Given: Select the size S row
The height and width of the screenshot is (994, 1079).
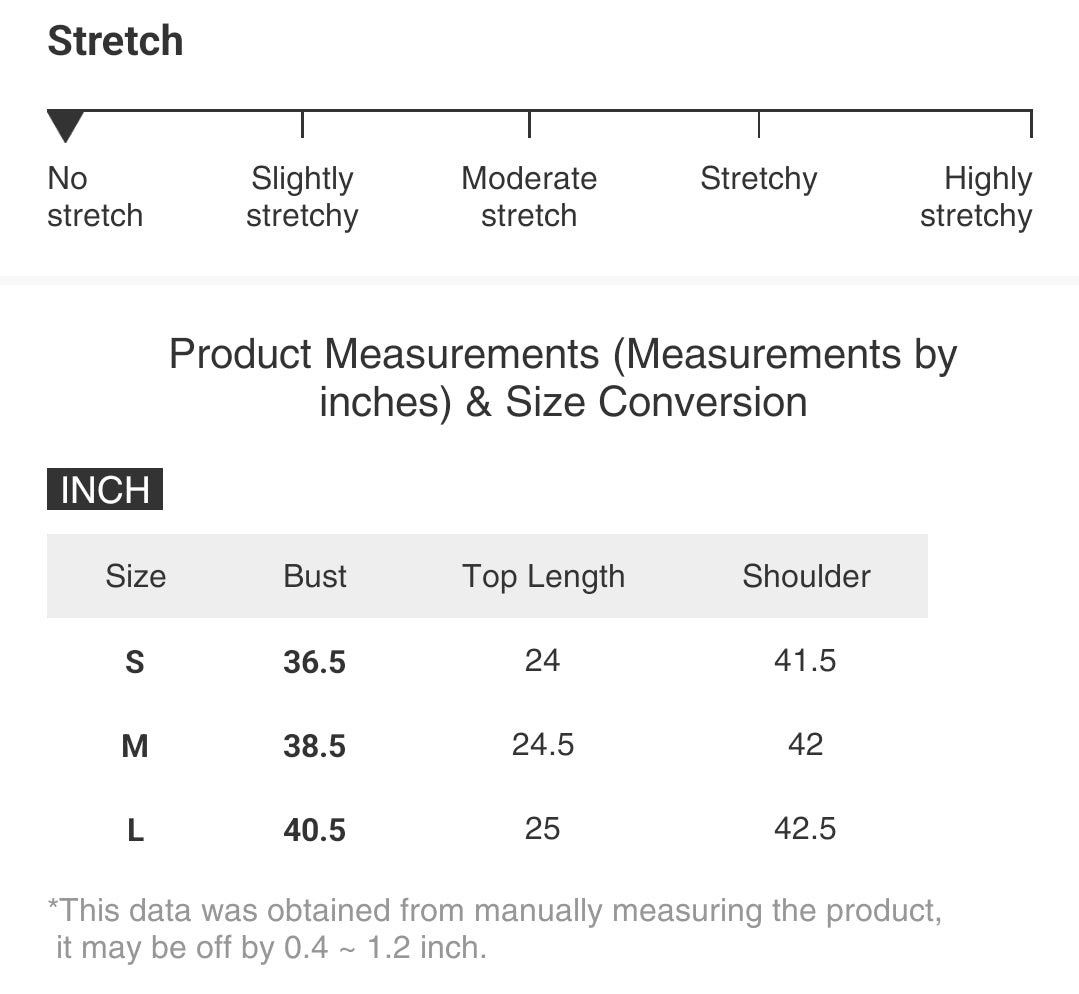Looking at the screenshot, I should click(487, 661).
